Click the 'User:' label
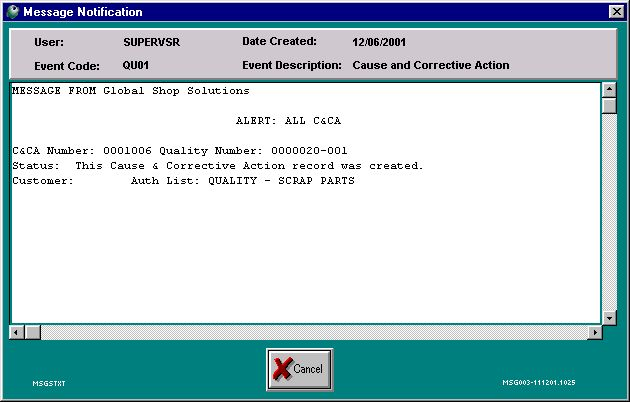 [49, 42]
